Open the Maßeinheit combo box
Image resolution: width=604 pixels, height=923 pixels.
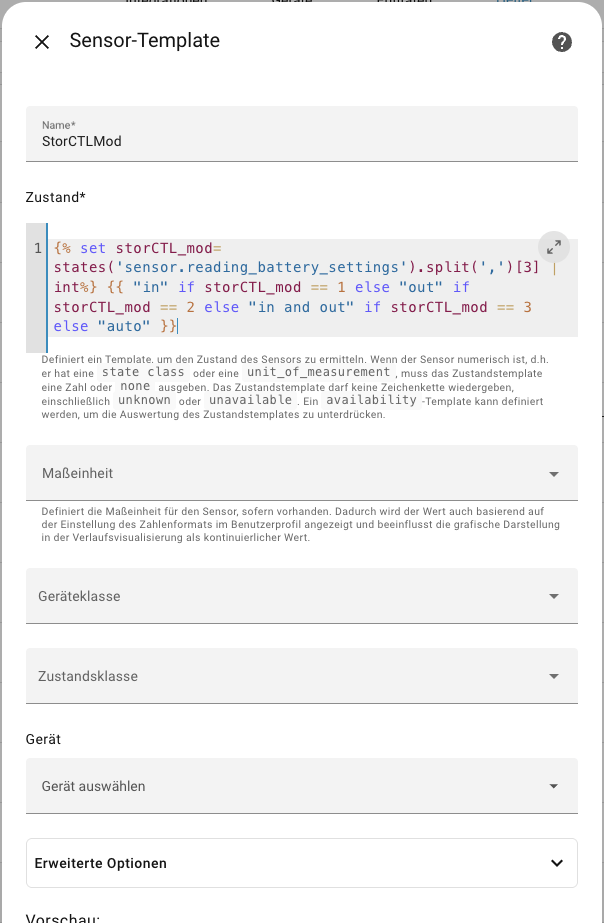tap(302, 473)
